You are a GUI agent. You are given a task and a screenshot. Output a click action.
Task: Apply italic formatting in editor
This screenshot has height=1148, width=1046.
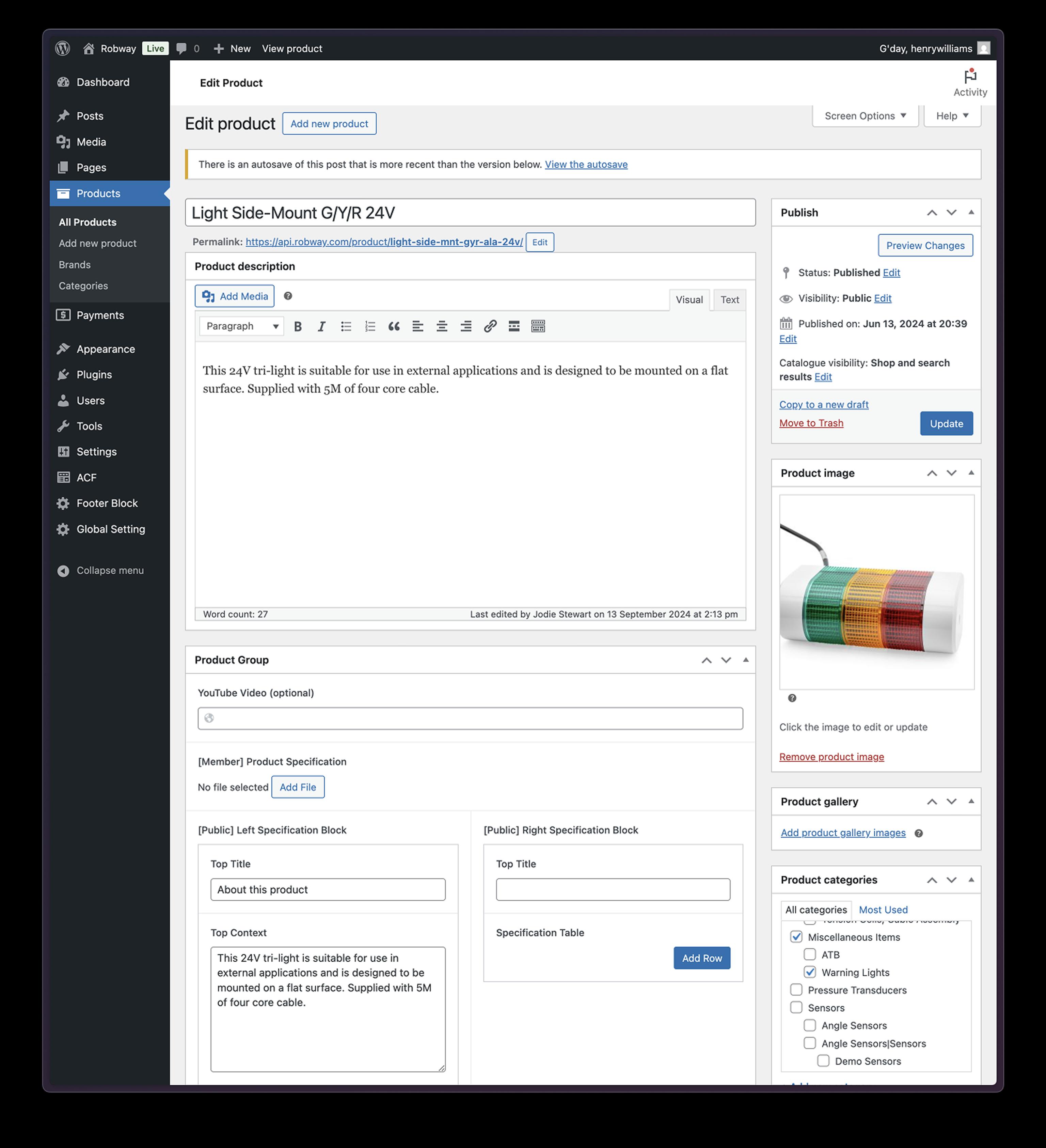[x=321, y=326]
